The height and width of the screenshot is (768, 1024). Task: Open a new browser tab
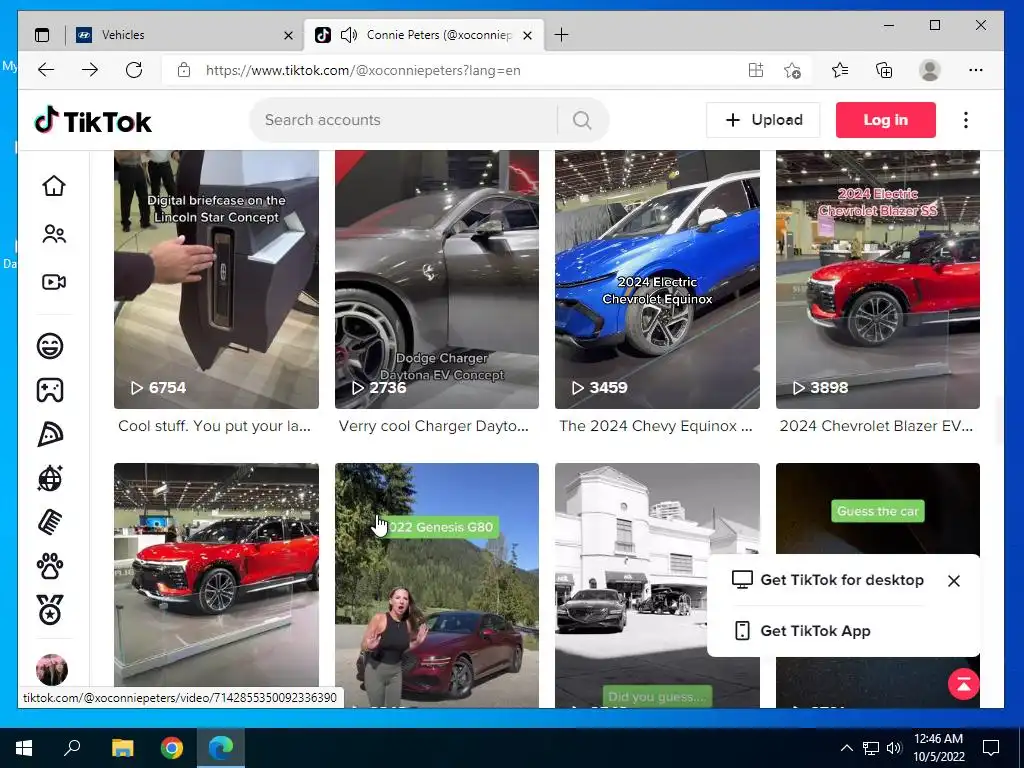[x=561, y=35]
